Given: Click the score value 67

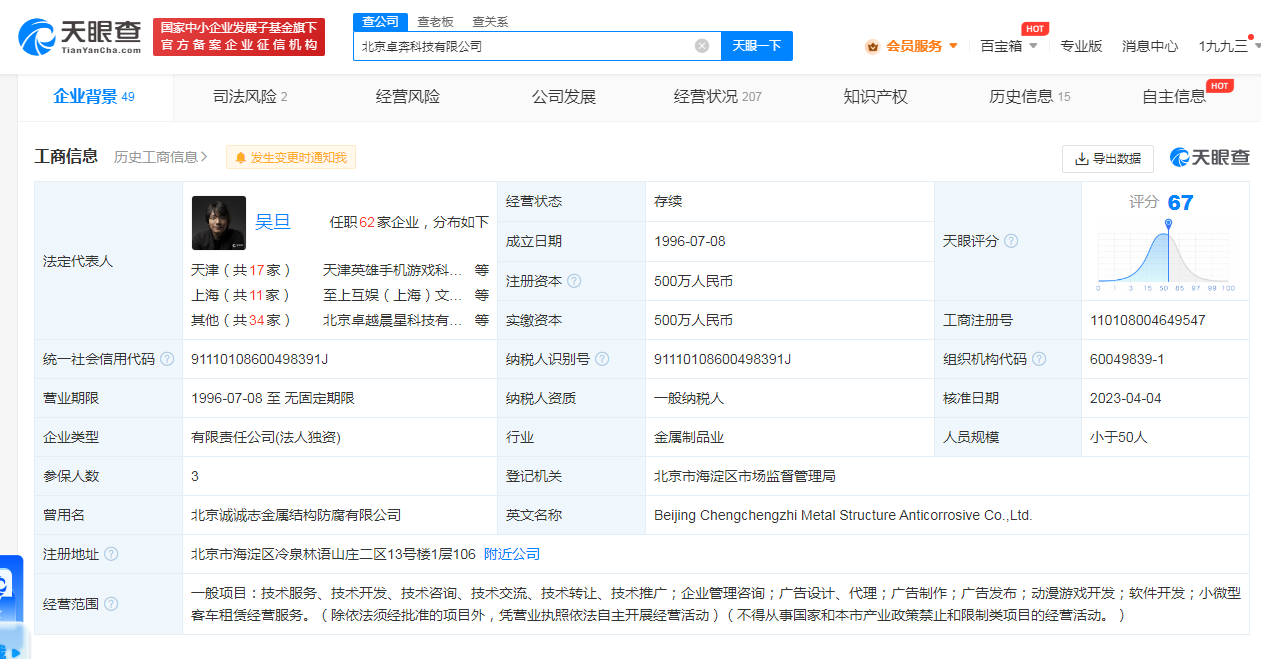Looking at the screenshot, I should coord(1181,203).
